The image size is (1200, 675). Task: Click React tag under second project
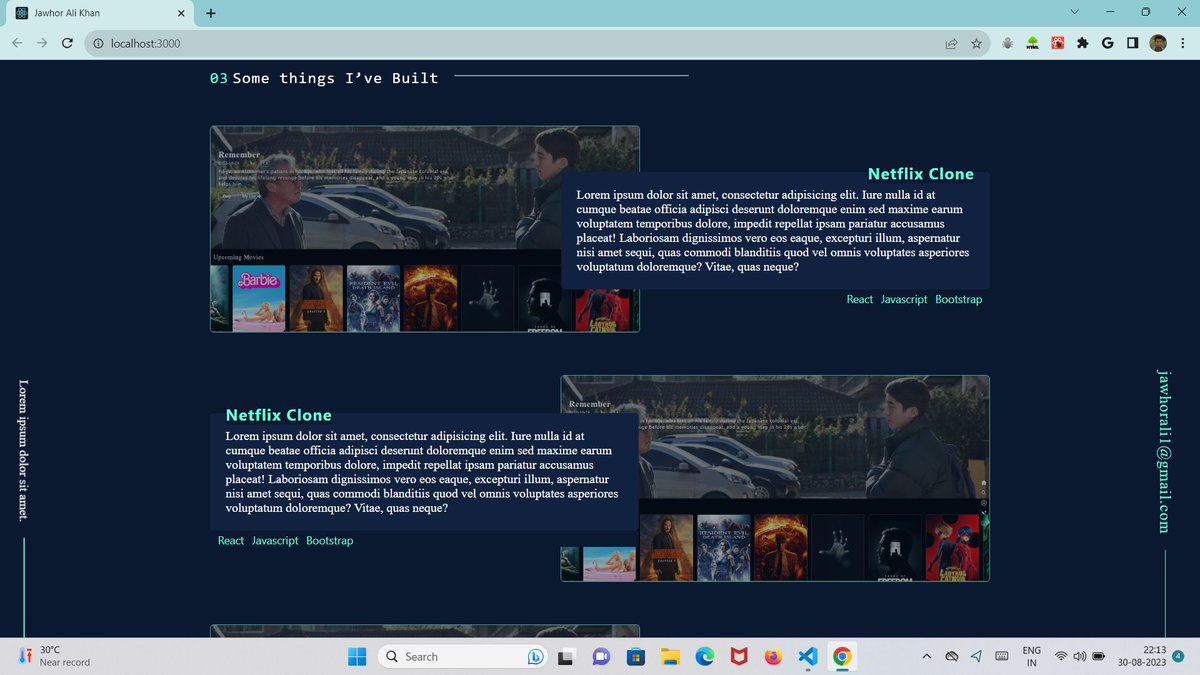[231, 541]
